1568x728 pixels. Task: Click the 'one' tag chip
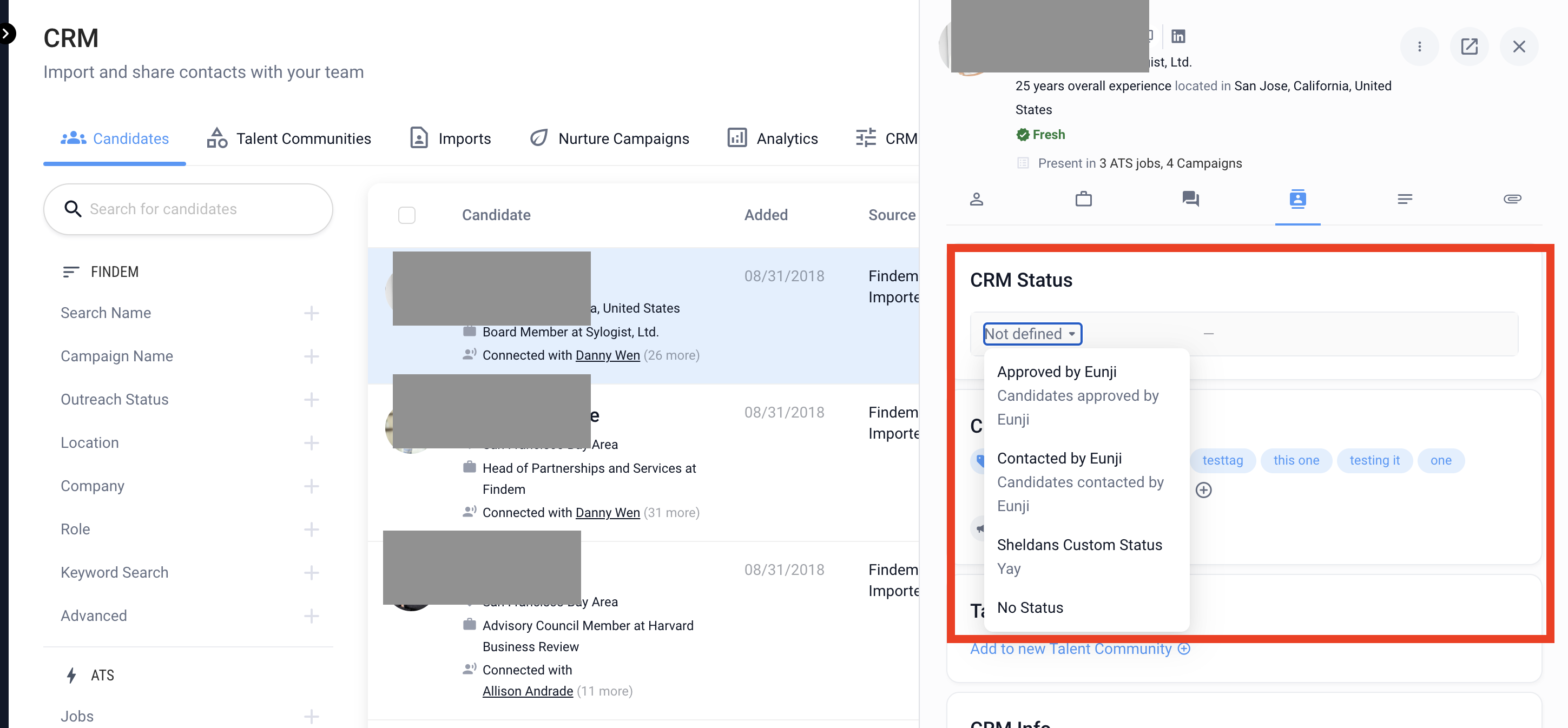click(x=1441, y=460)
